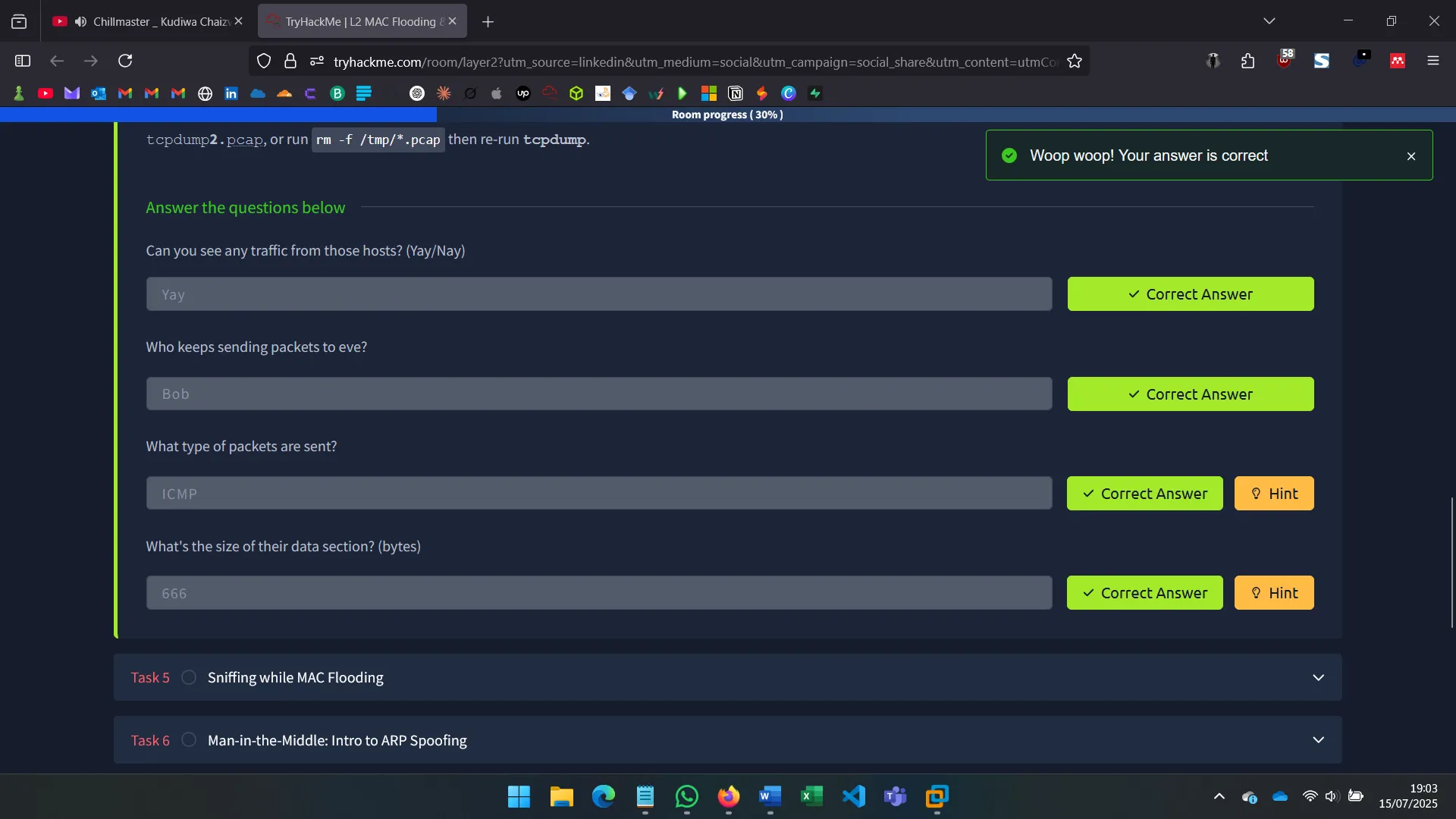Click the Hint button for ICMP question
1456x819 pixels.
coord(1274,493)
